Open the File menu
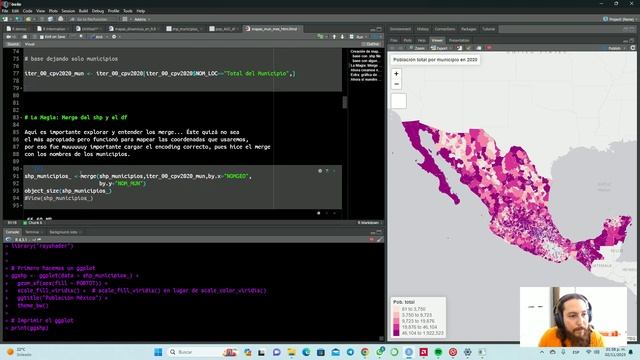Viewport: 640px width, 360px height. [5, 11]
